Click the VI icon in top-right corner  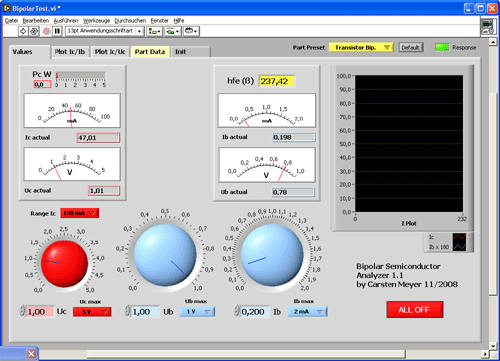[x=488, y=27]
